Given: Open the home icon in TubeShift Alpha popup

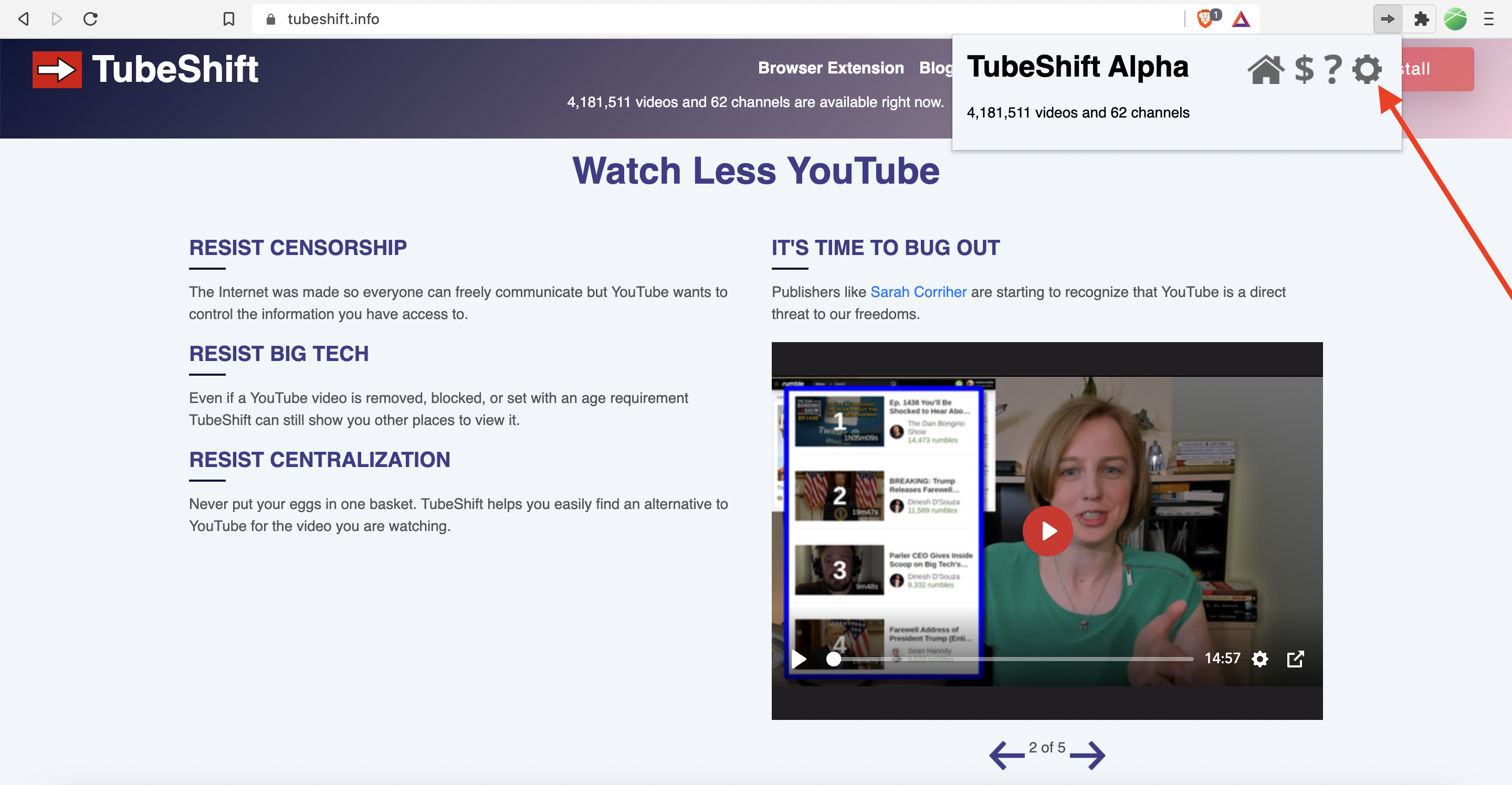Looking at the screenshot, I should [x=1265, y=70].
